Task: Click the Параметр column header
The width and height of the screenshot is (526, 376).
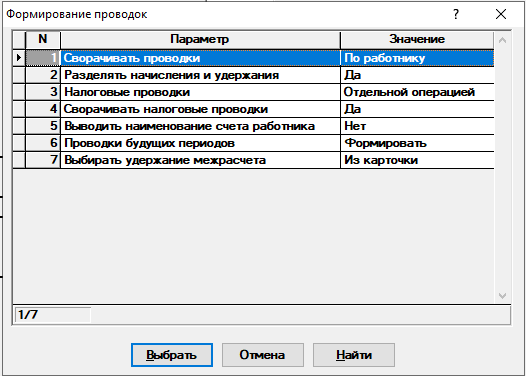Action: pos(200,40)
